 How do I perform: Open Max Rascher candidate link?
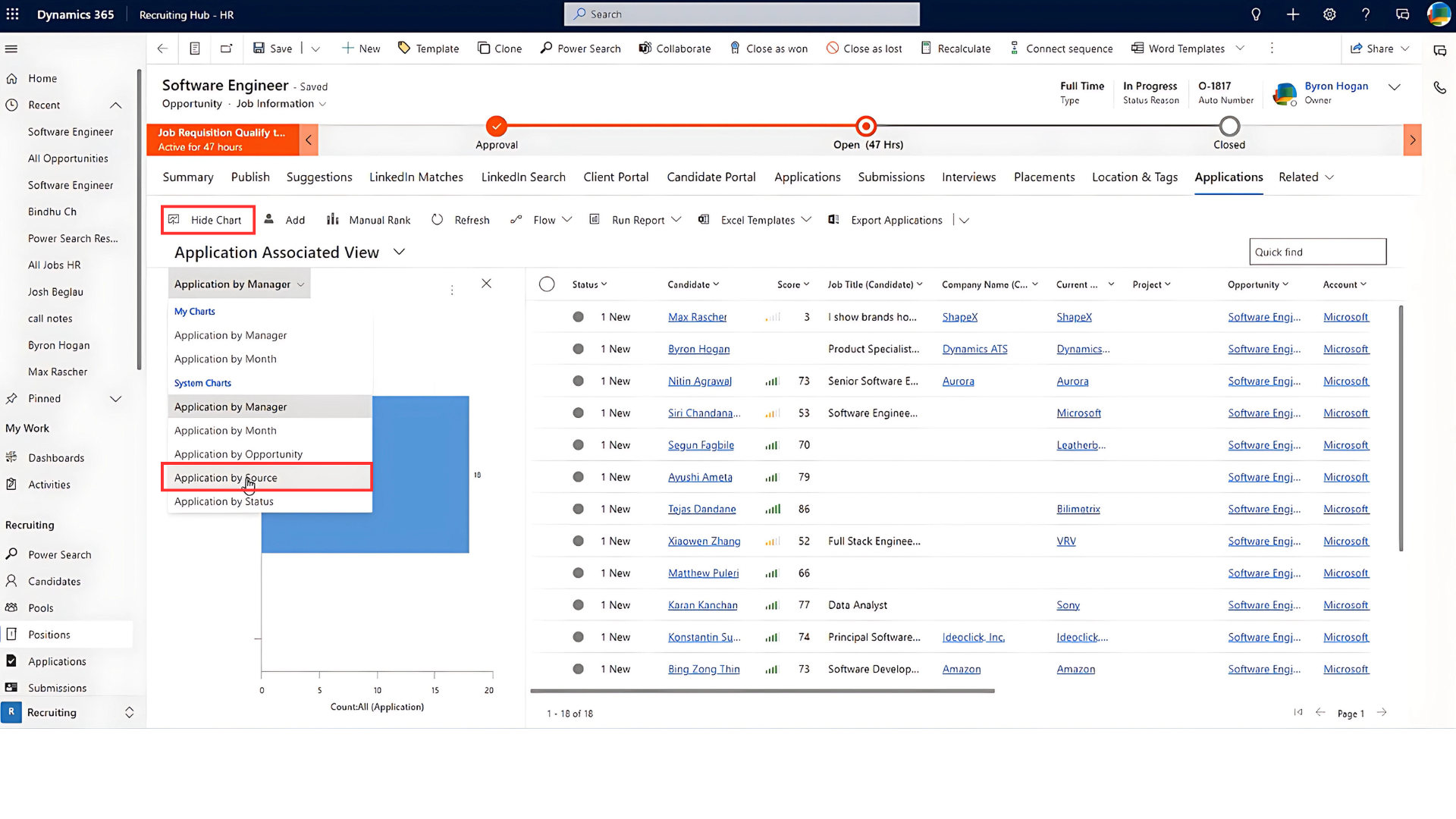click(x=698, y=317)
